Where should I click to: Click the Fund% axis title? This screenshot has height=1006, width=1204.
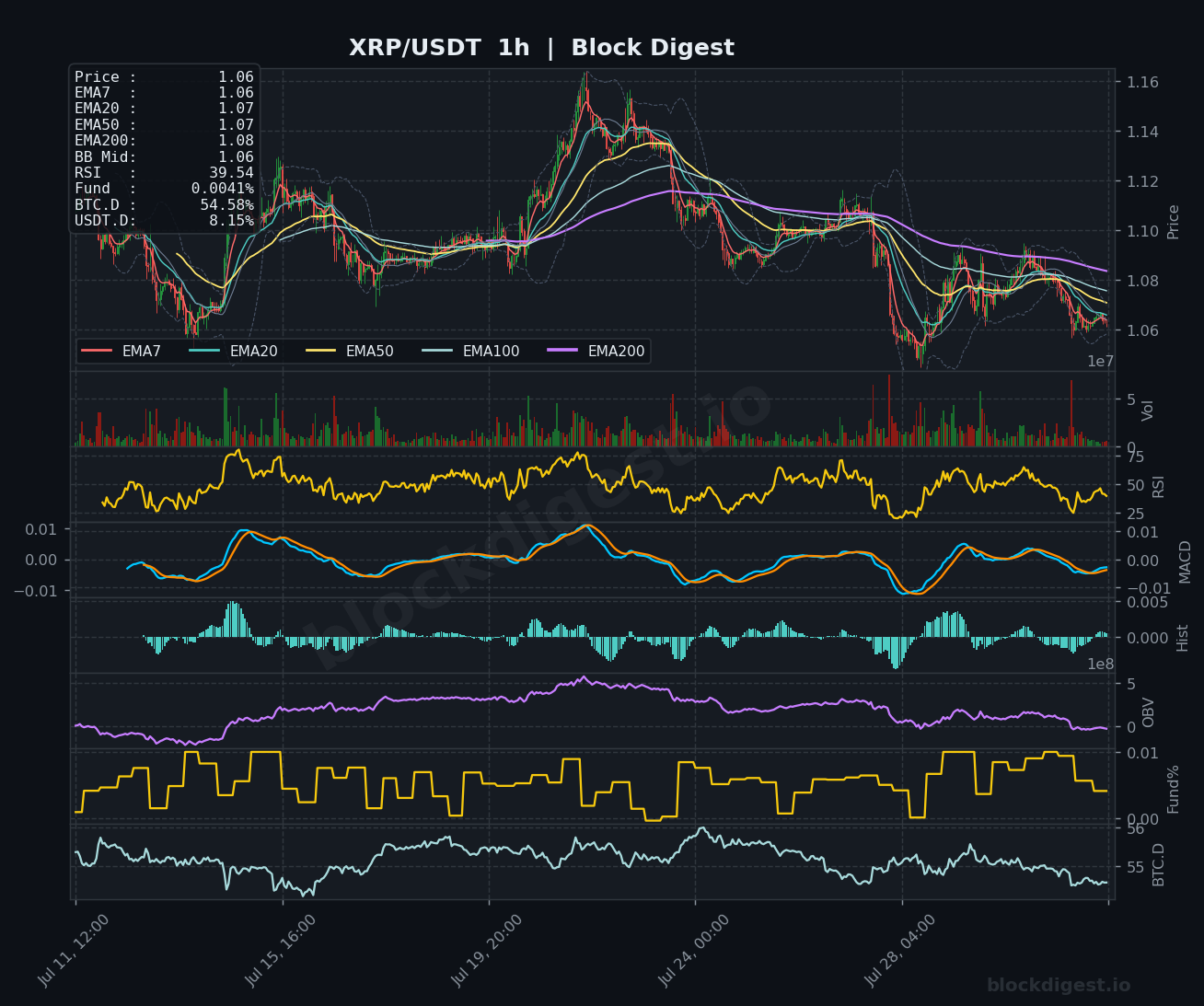pyautogui.click(x=1174, y=789)
